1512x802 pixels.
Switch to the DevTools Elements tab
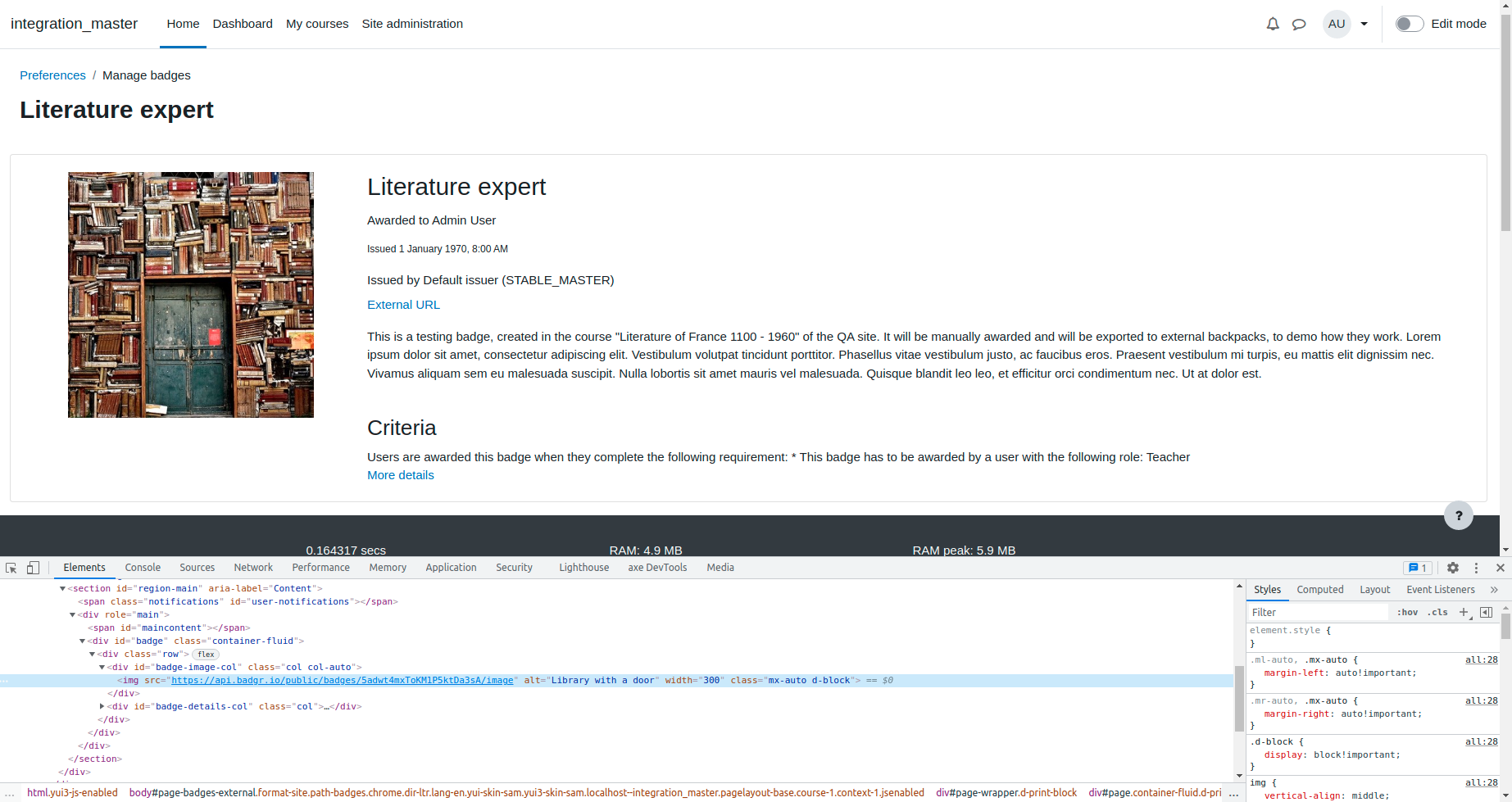pos(84,568)
